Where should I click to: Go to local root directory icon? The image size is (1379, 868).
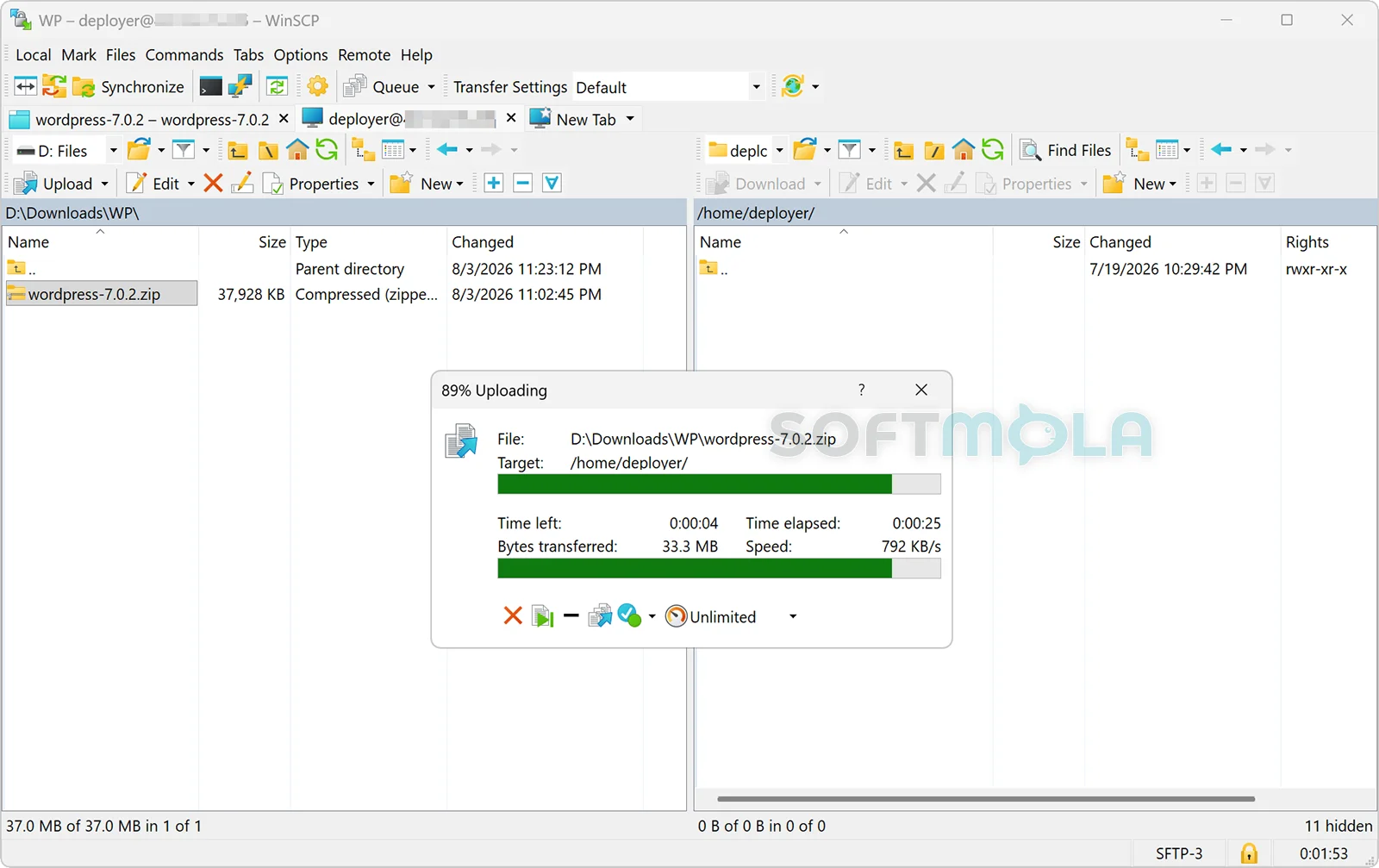[x=268, y=151]
